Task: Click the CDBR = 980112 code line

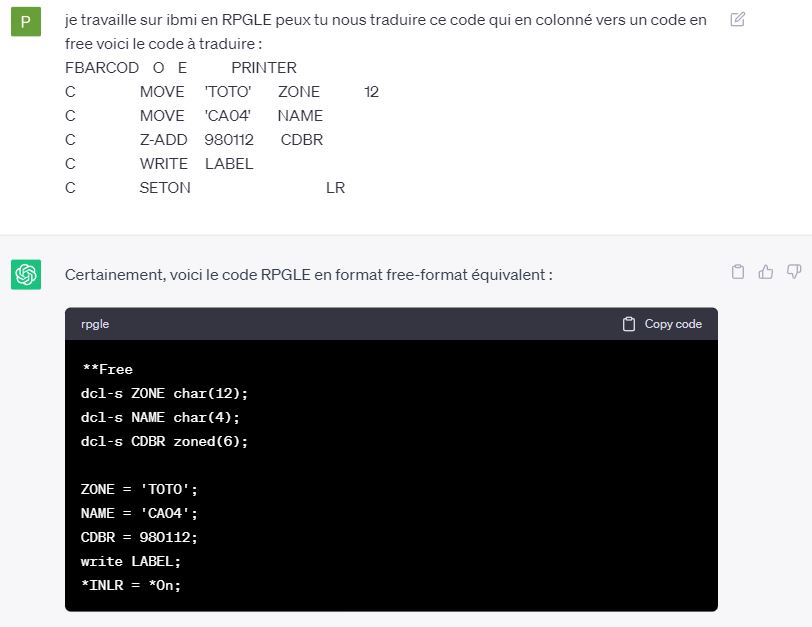Action: click(139, 537)
